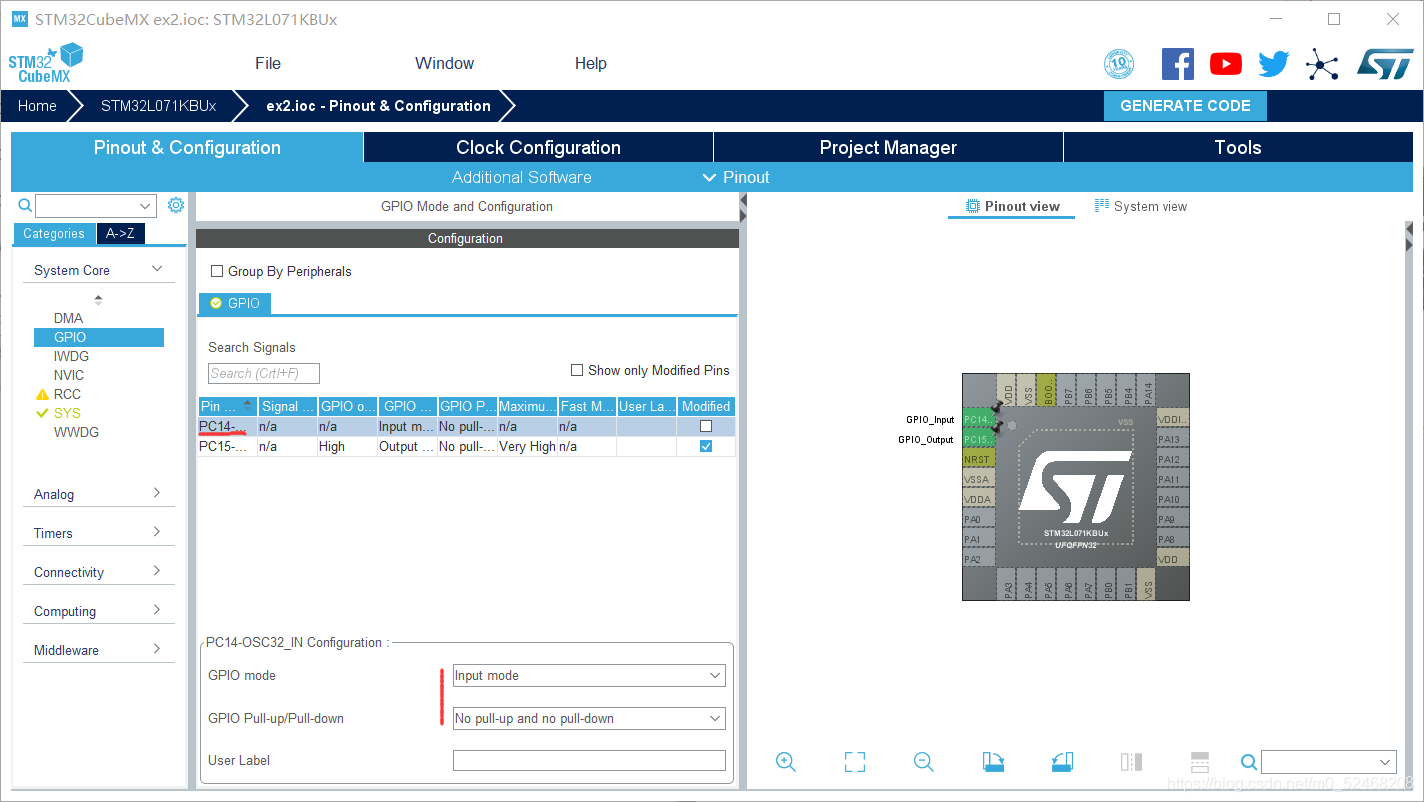Select the A->Z tab
This screenshot has height=802, width=1424.
[x=120, y=233]
